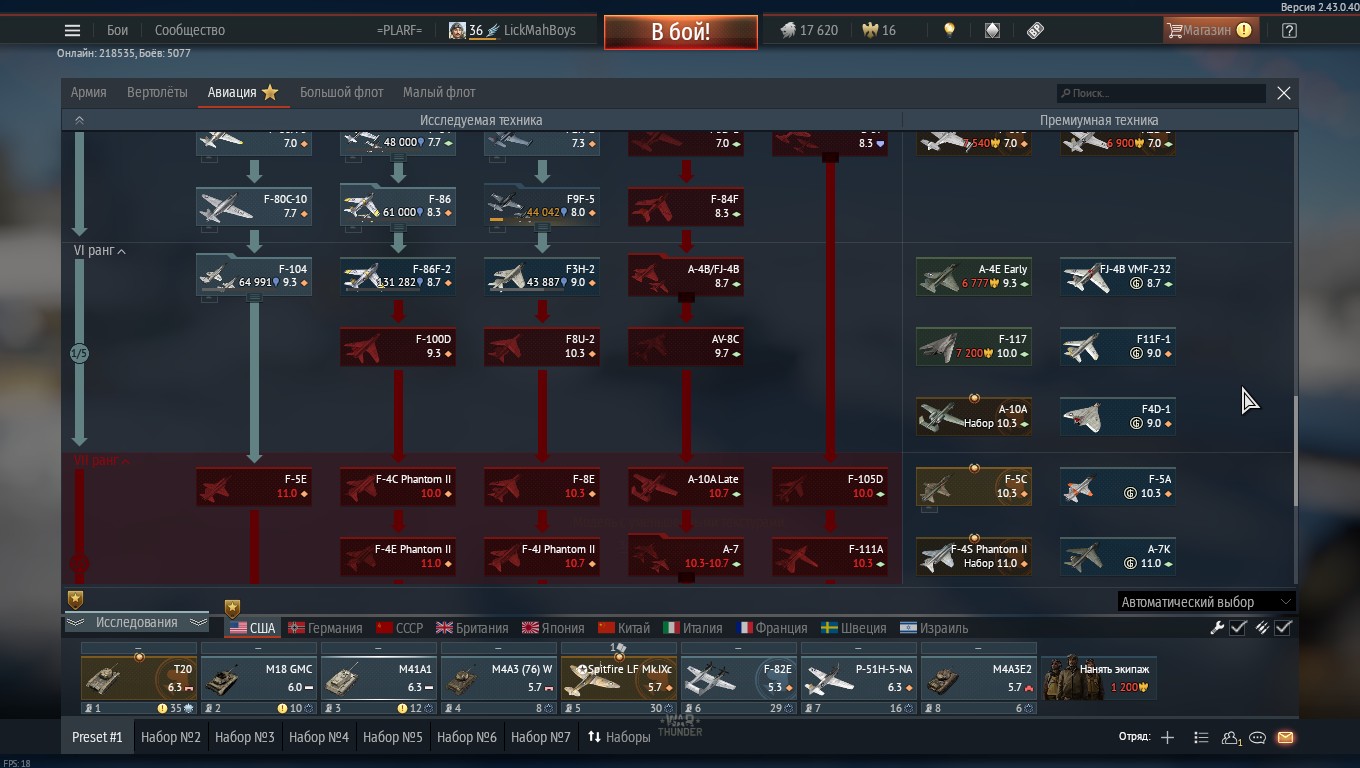Select Japan nation flag tab
Screen dimensions: 1360x768
tap(553, 628)
